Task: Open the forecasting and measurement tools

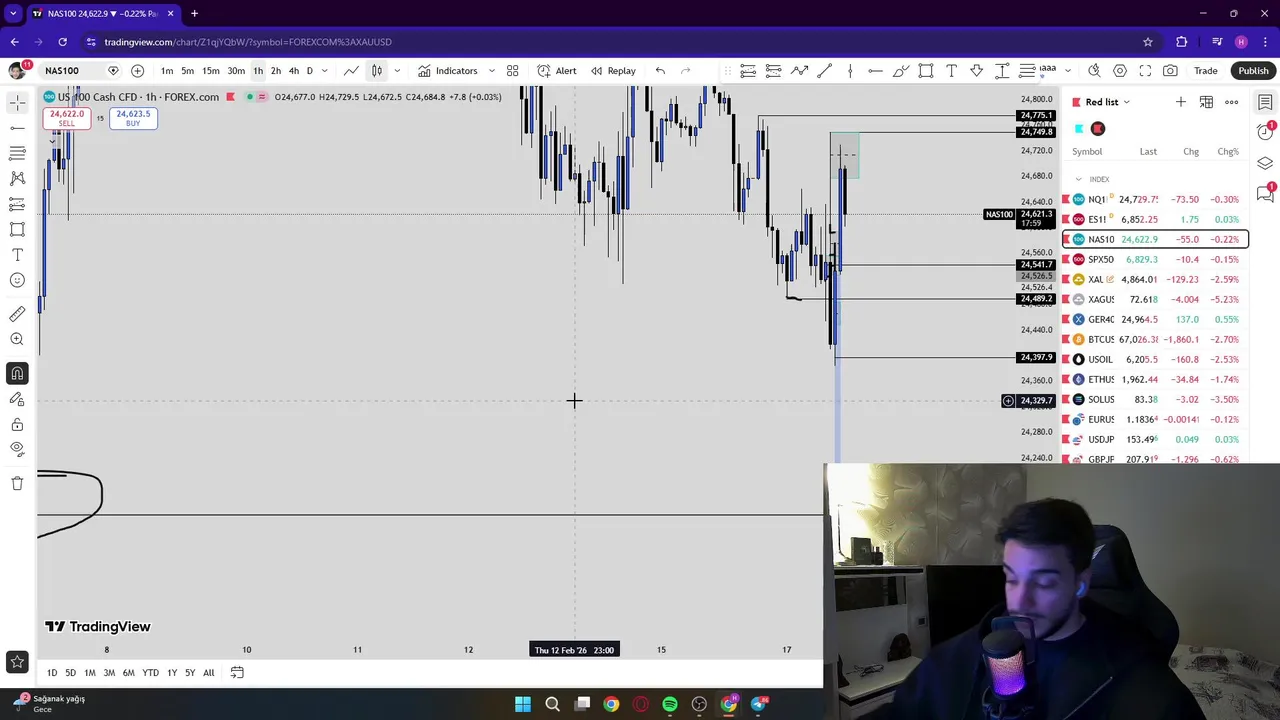Action: (17, 204)
